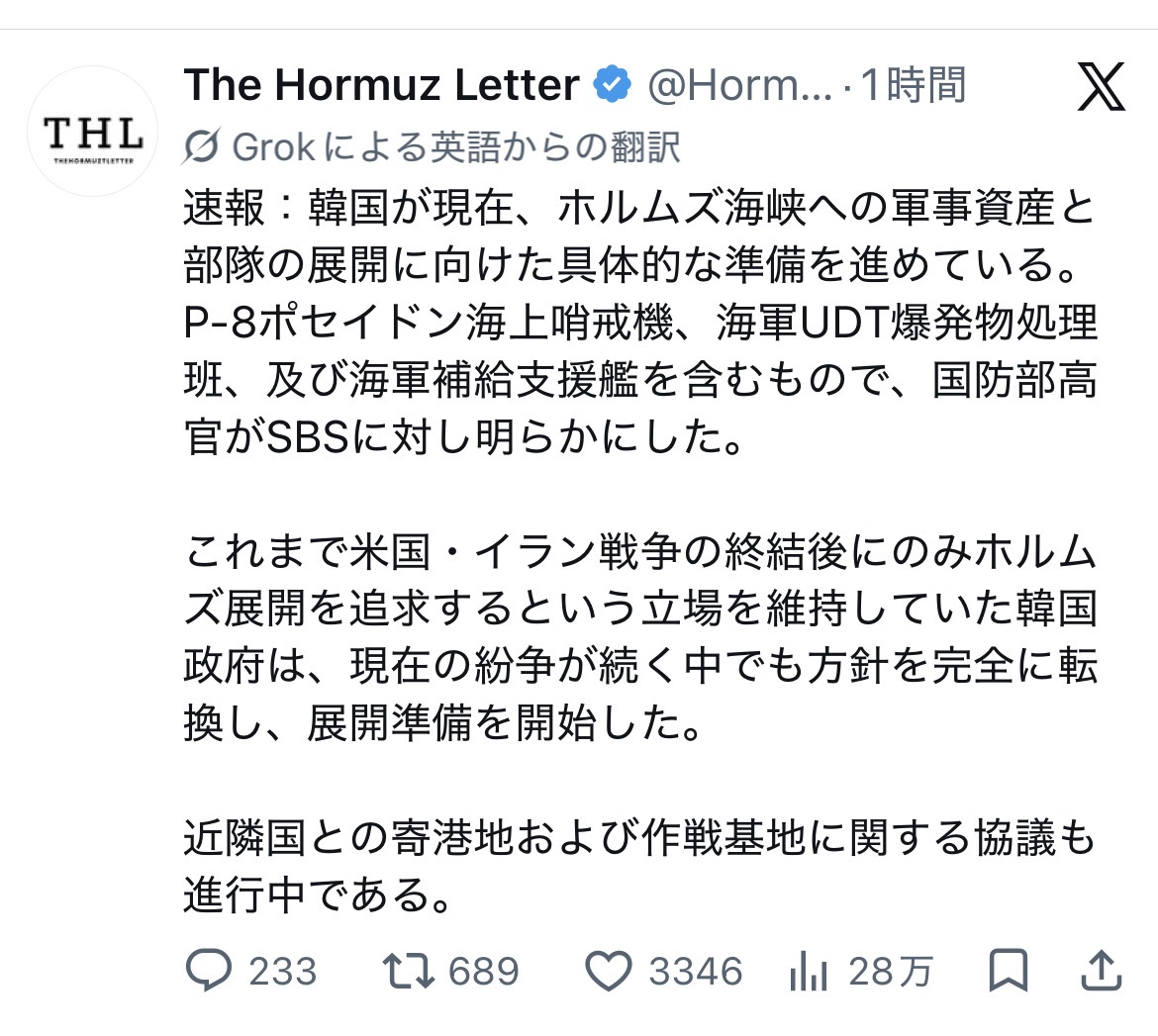
Task: Open the post body starting 速報：韓国が現在
Action: (640, 322)
